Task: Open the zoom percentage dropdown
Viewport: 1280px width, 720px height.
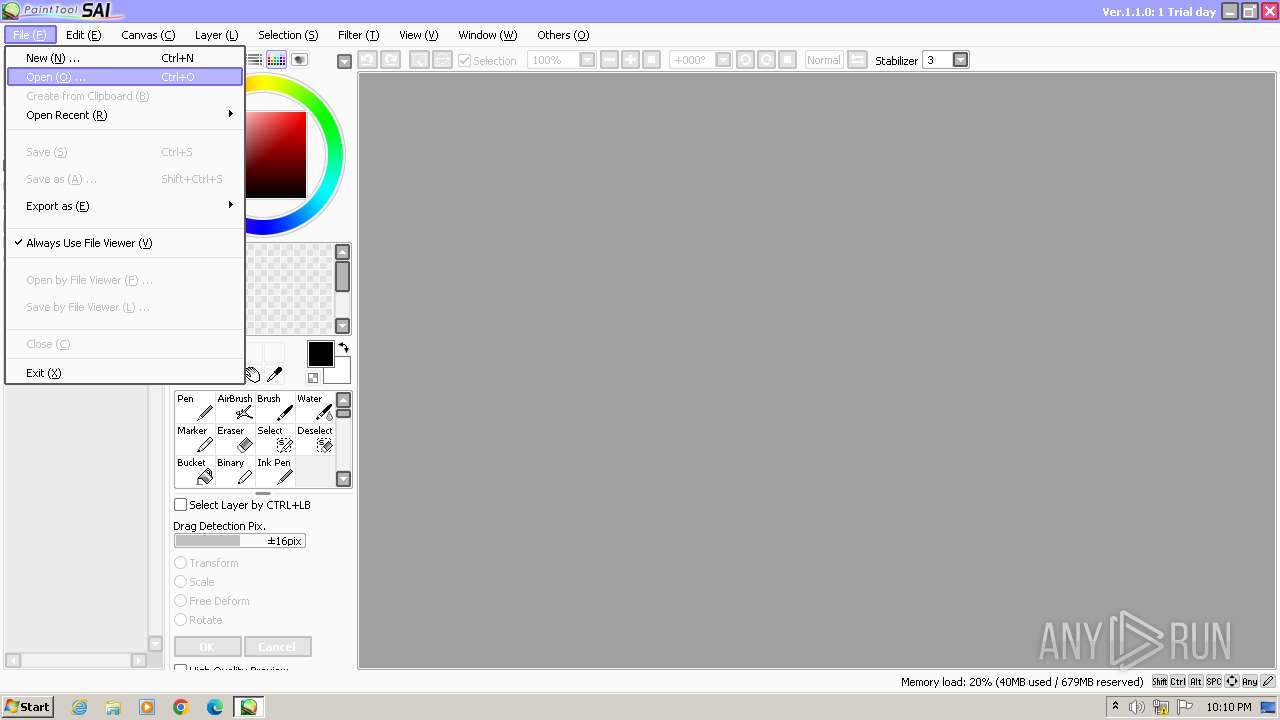Action: 587,60
